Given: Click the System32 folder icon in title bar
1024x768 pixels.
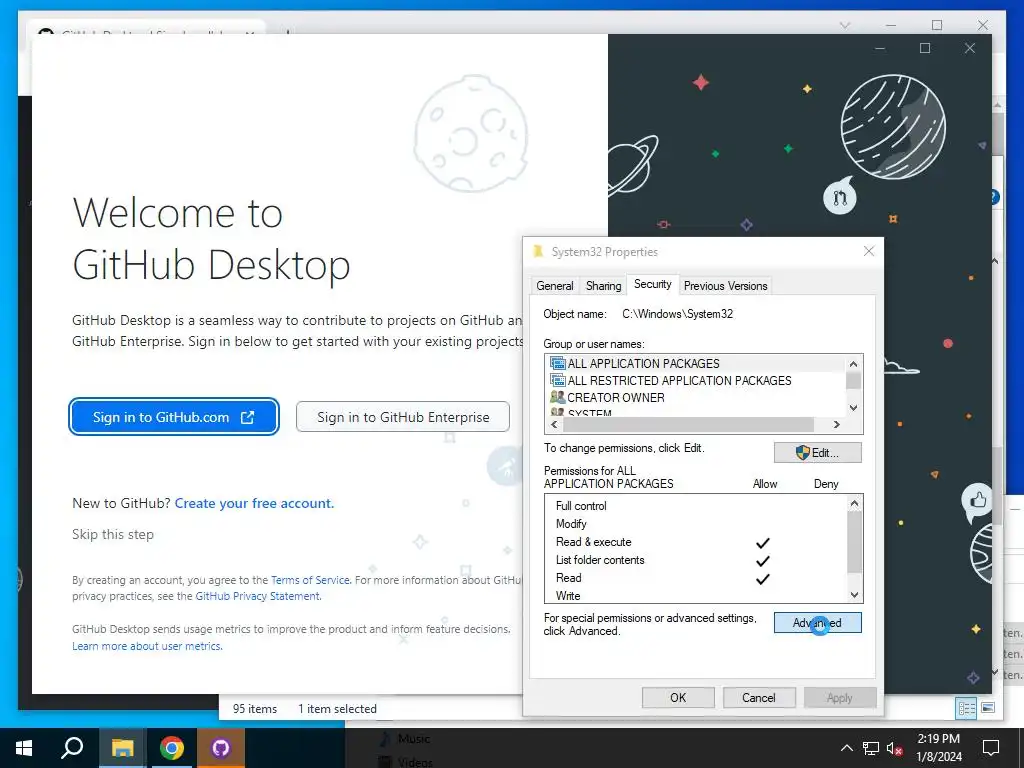Looking at the screenshot, I should pyautogui.click(x=538, y=251).
